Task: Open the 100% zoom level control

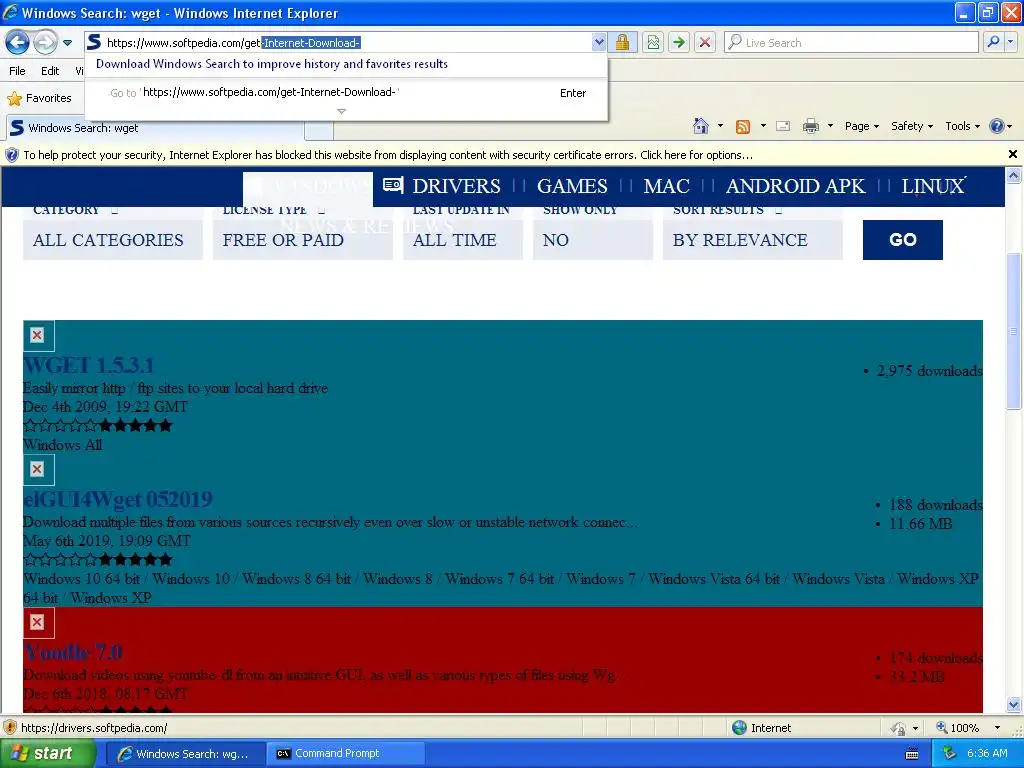Action: (968, 728)
